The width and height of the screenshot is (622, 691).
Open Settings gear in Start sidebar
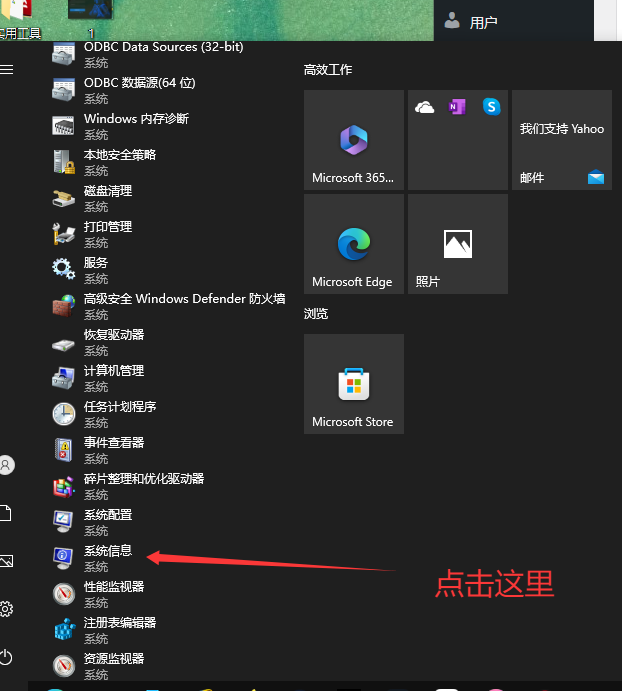point(6,609)
